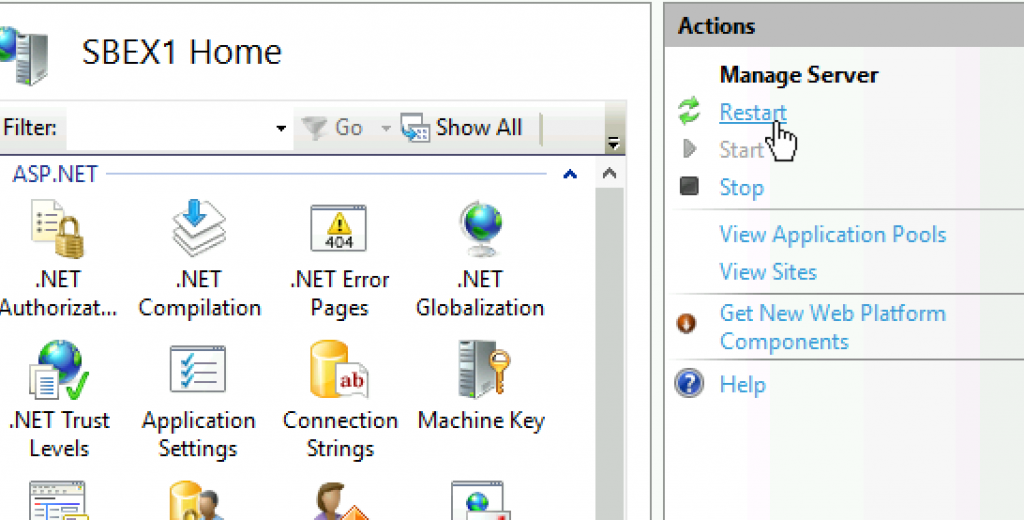This screenshot has width=1024, height=520.
Task: Open the View Application Pools link
Action: 833,235
